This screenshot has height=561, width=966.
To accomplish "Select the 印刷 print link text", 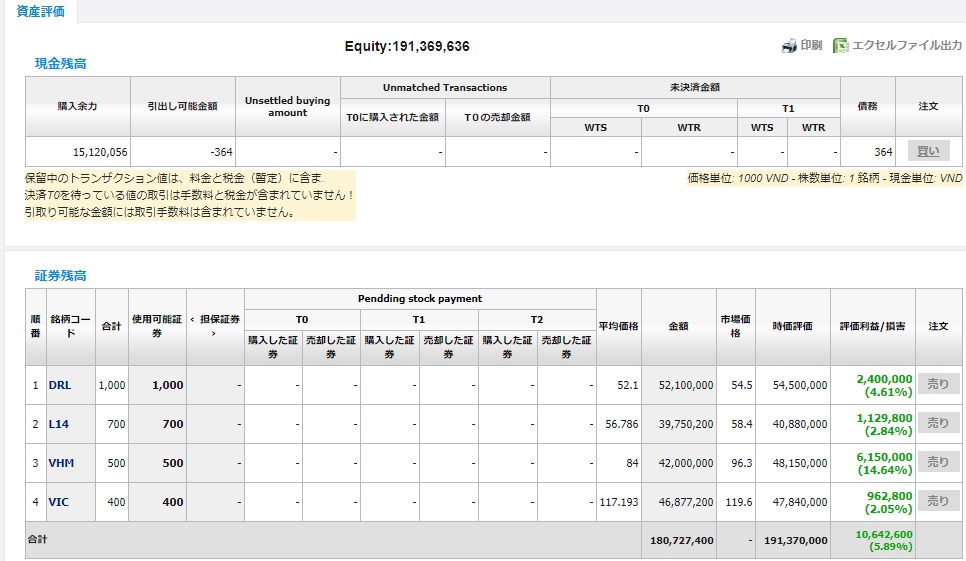I will point(811,46).
